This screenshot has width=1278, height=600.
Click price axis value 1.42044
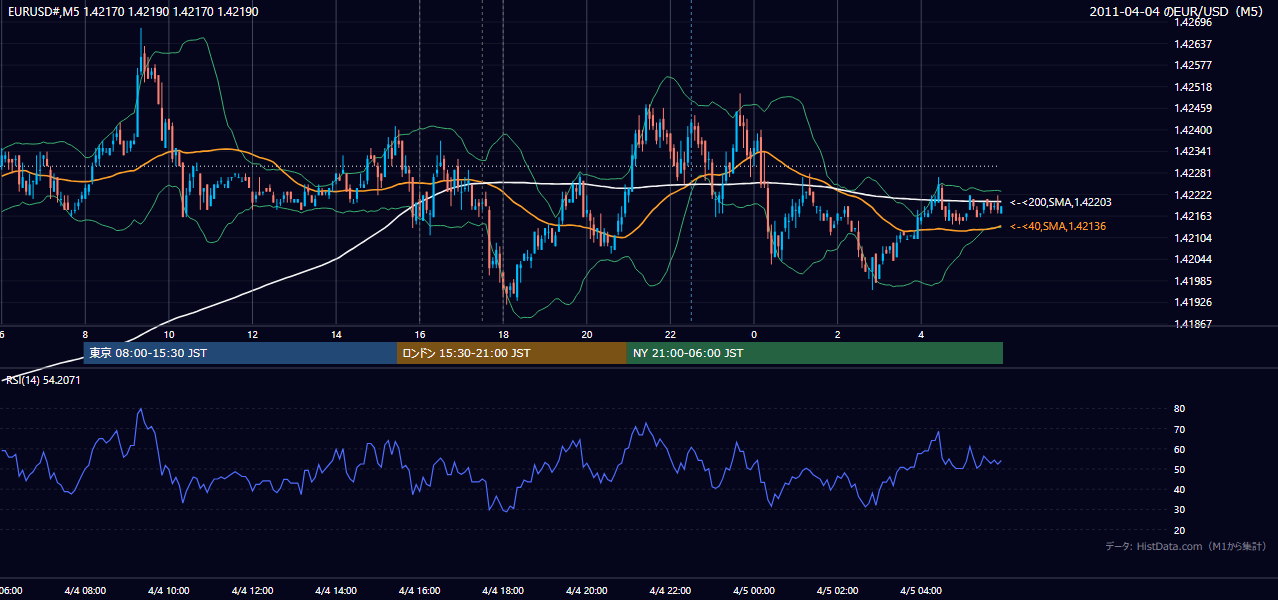click(x=1193, y=259)
